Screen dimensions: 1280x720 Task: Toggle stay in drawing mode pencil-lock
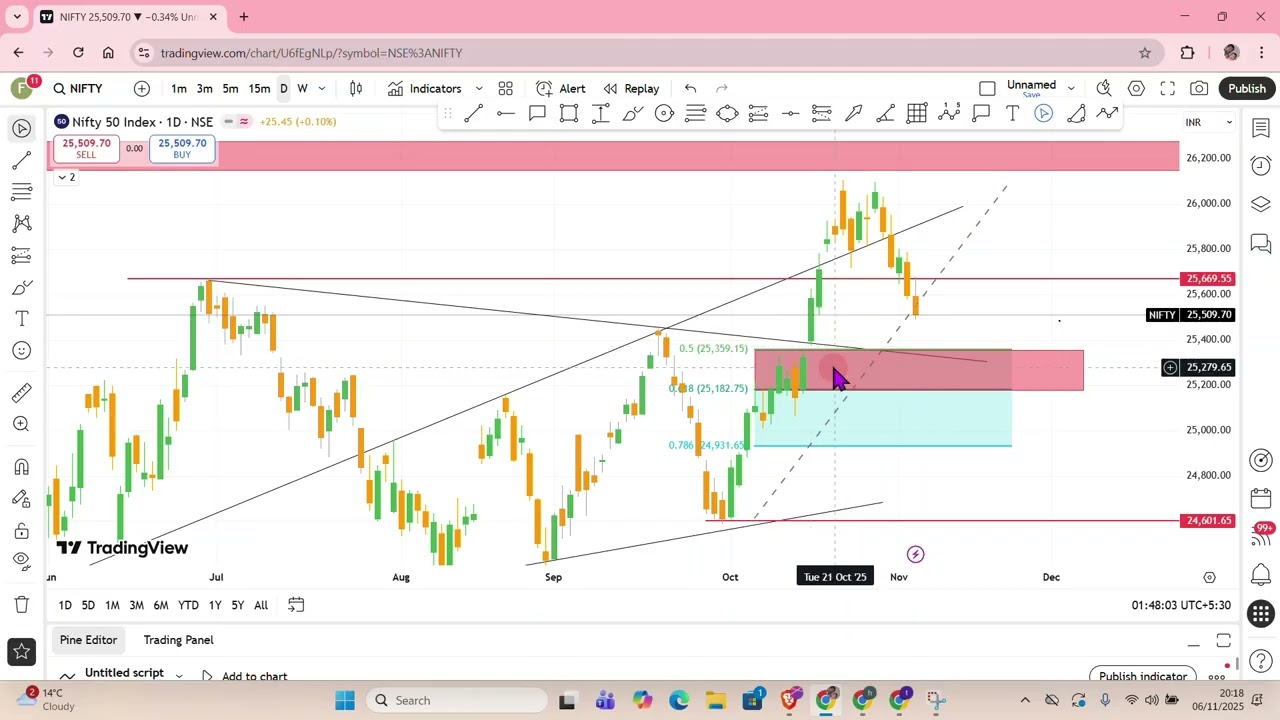(22, 498)
